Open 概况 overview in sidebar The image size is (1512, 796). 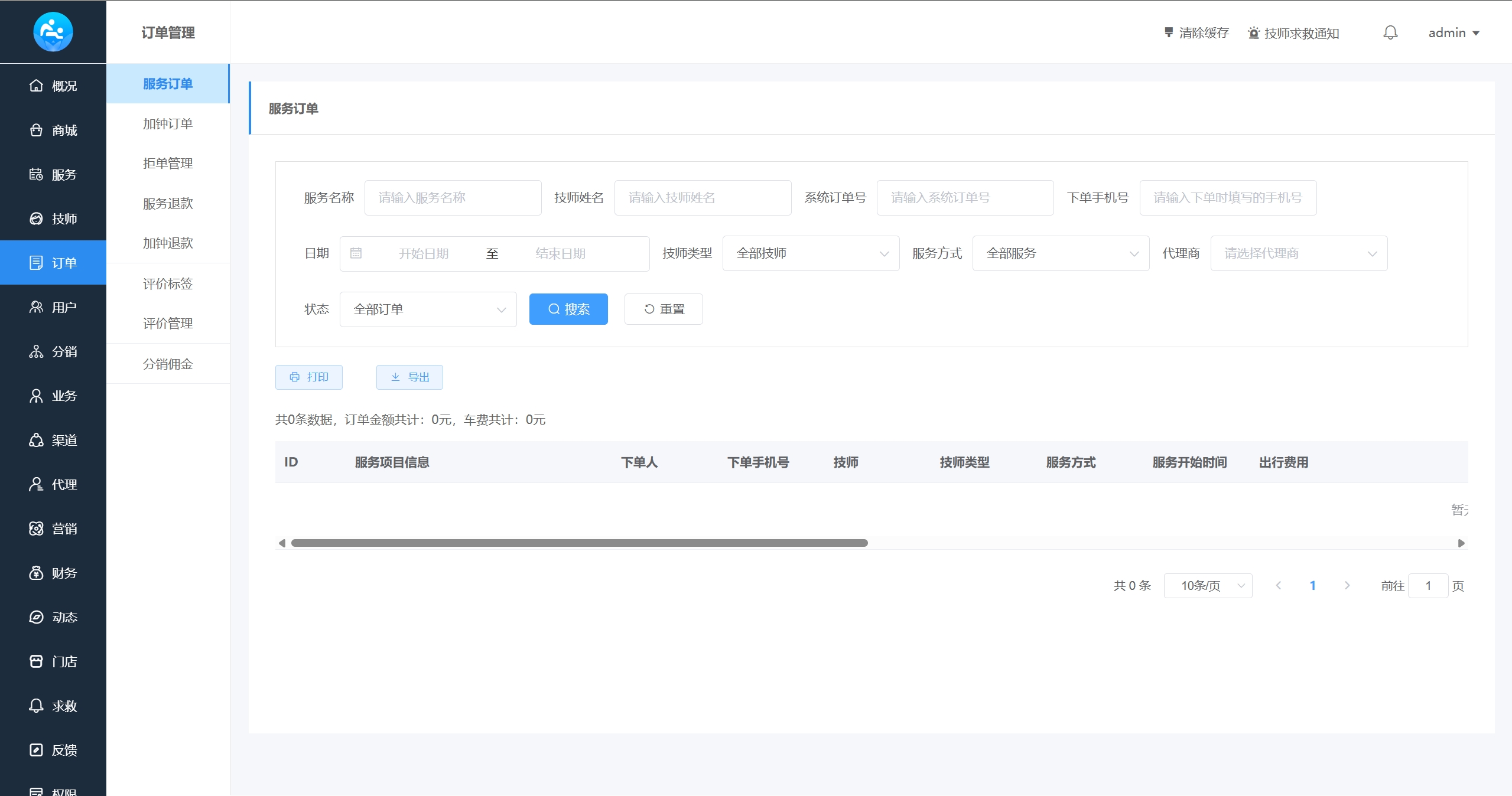(53, 86)
